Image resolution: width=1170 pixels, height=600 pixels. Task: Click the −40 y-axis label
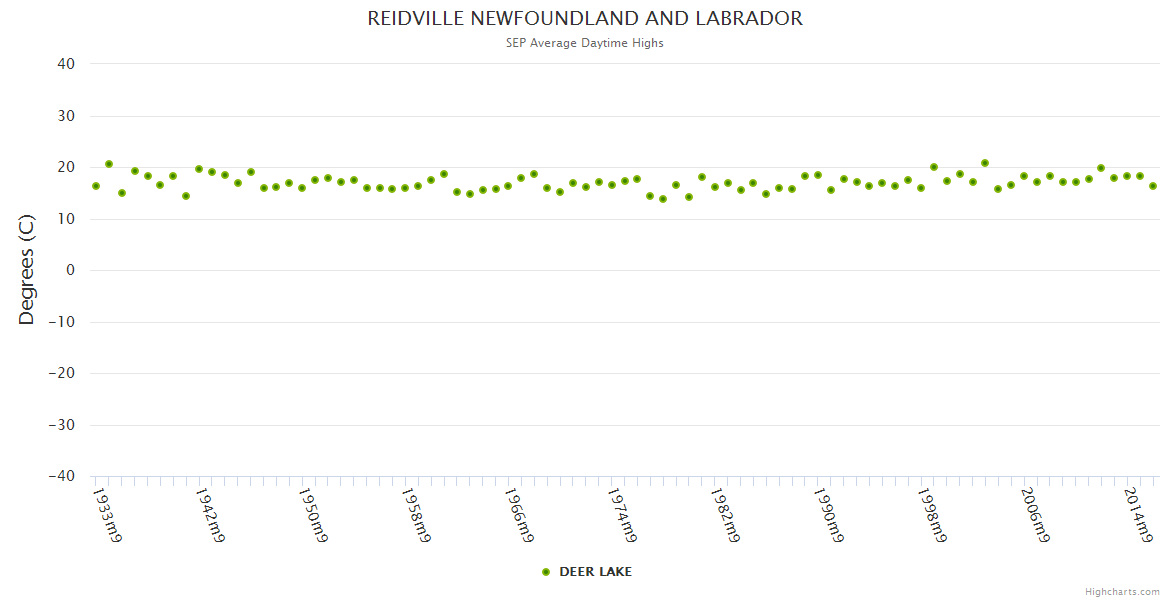pos(61,477)
